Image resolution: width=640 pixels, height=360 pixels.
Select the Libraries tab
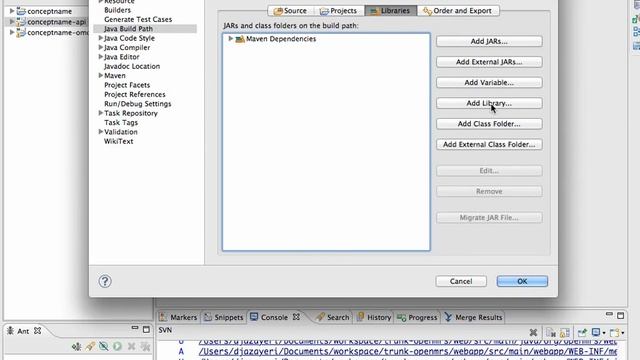(x=391, y=11)
